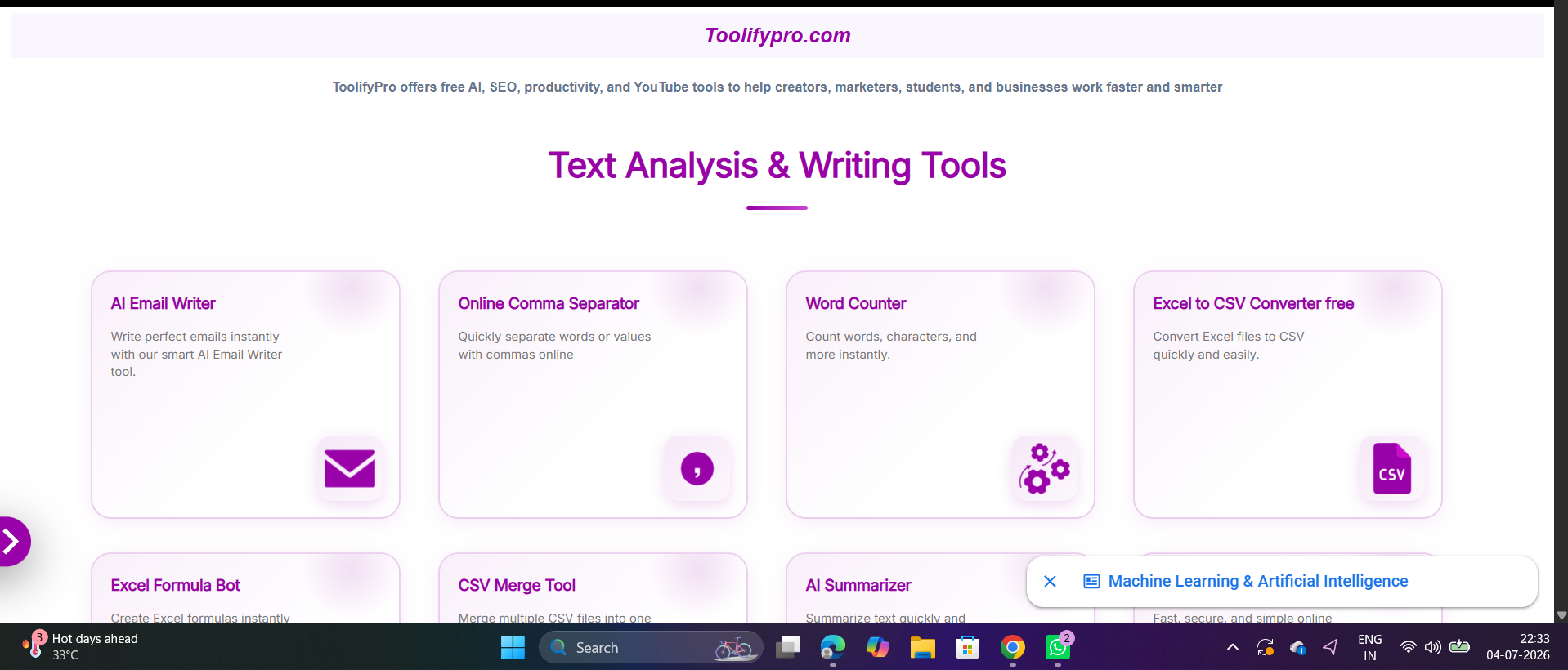Click the Text Analysis & Writing Tools heading
The width and height of the screenshot is (1568, 670).
point(777,165)
